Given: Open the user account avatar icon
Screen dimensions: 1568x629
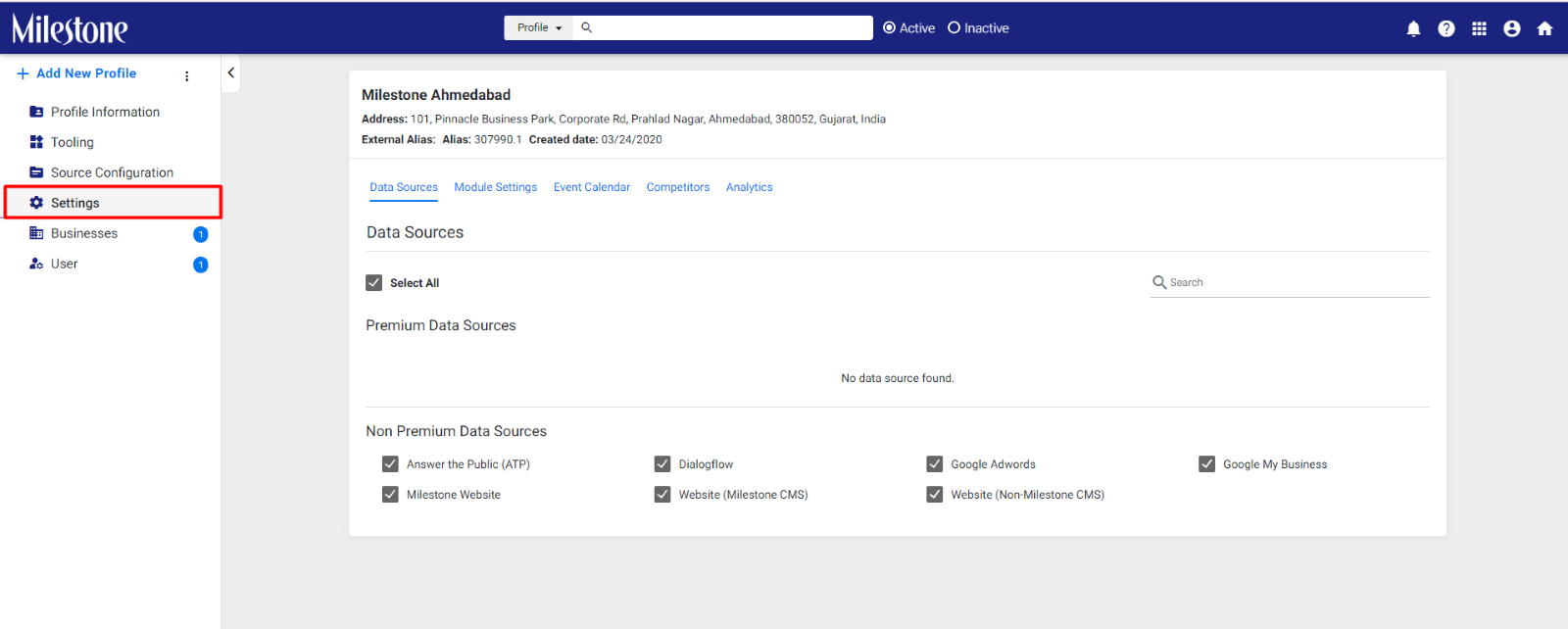Looking at the screenshot, I should click(x=1512, y=28).
